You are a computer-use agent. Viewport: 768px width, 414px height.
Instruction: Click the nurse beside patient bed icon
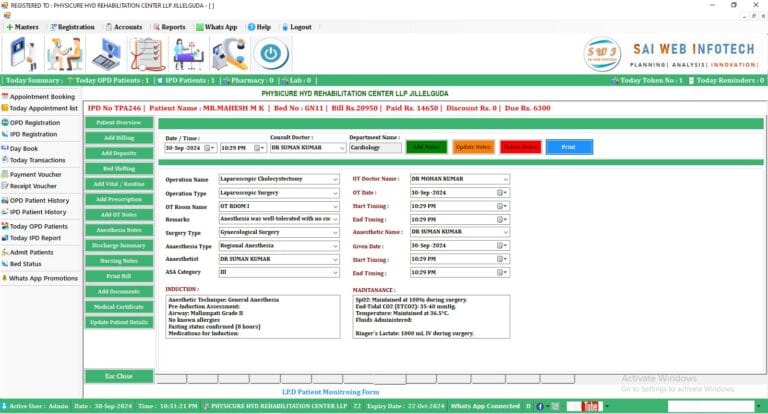[x=188, y=54]
